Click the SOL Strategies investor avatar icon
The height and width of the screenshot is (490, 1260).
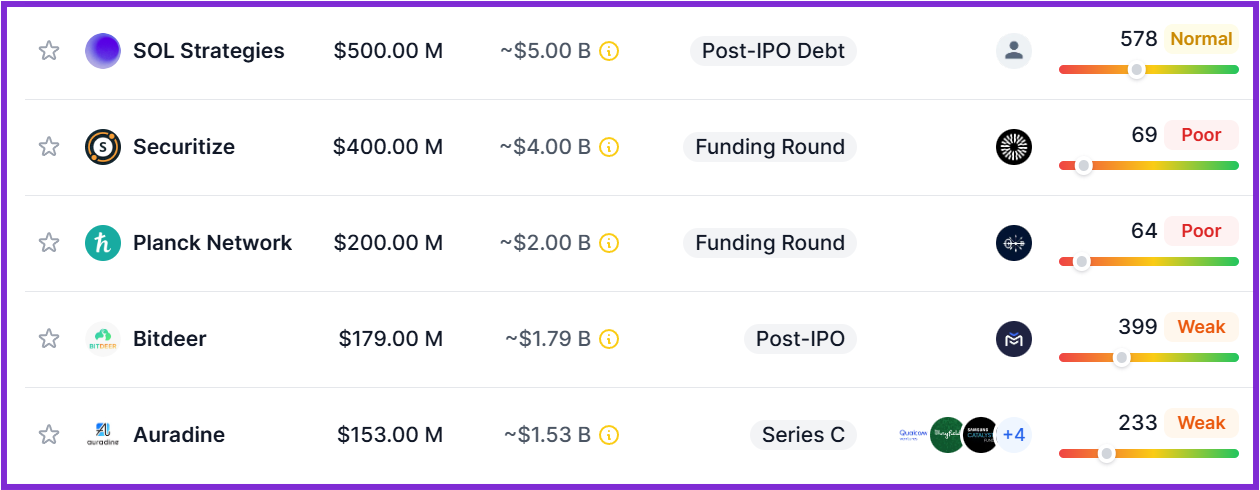pyautogui.click(x=1014, y=51)
